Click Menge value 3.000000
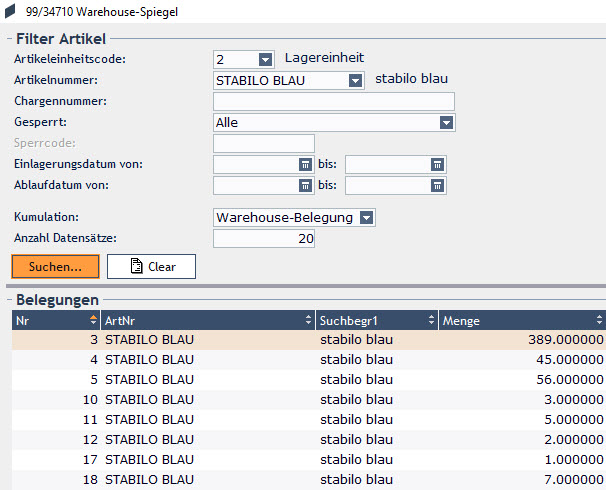The image size is (606, 490). (574, 400)
